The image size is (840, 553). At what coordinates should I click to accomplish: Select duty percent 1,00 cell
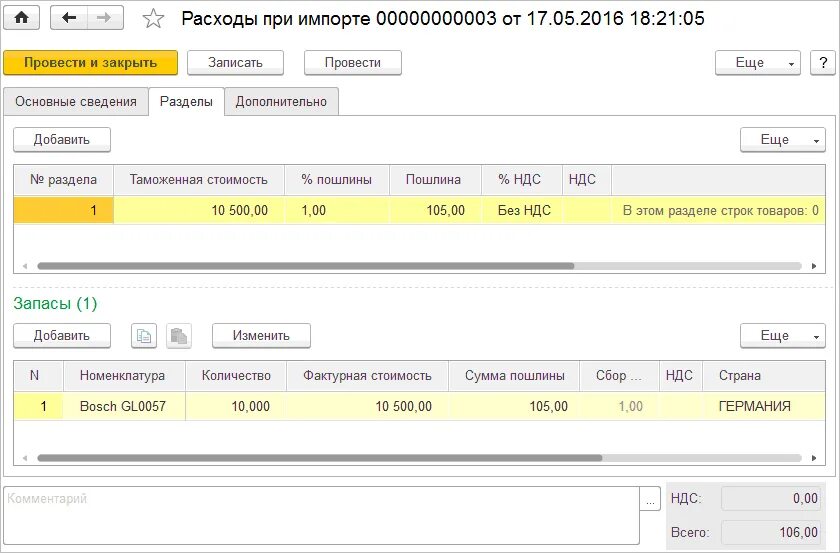(337, 211)
